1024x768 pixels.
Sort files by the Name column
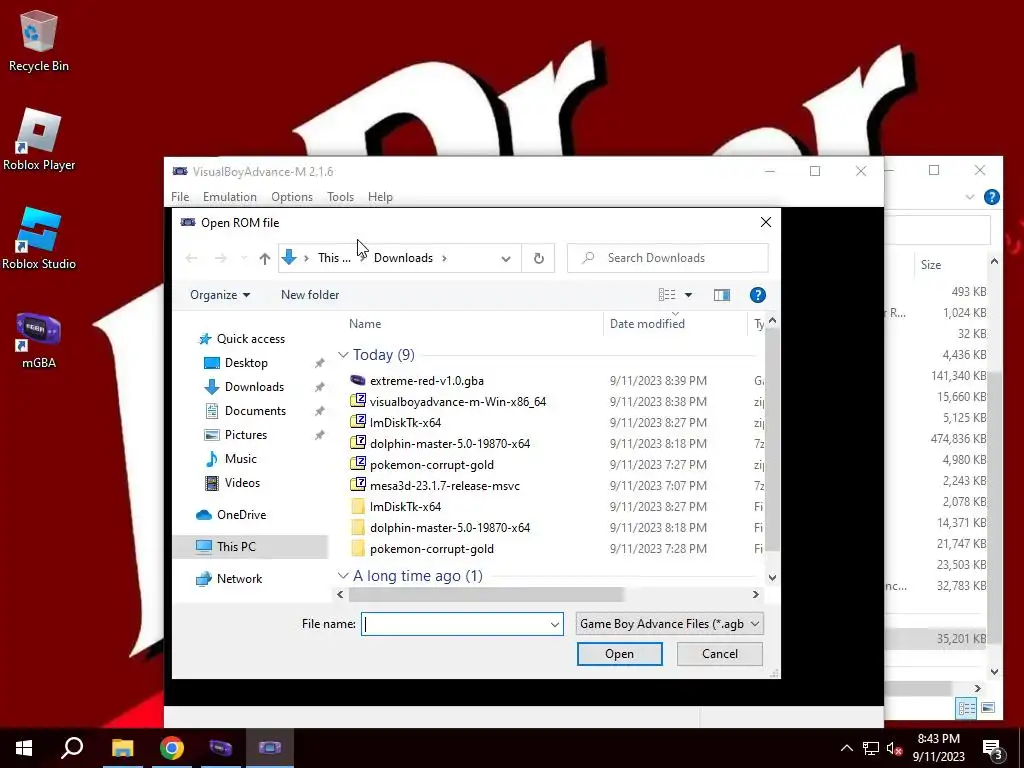(x=365, y=324)
